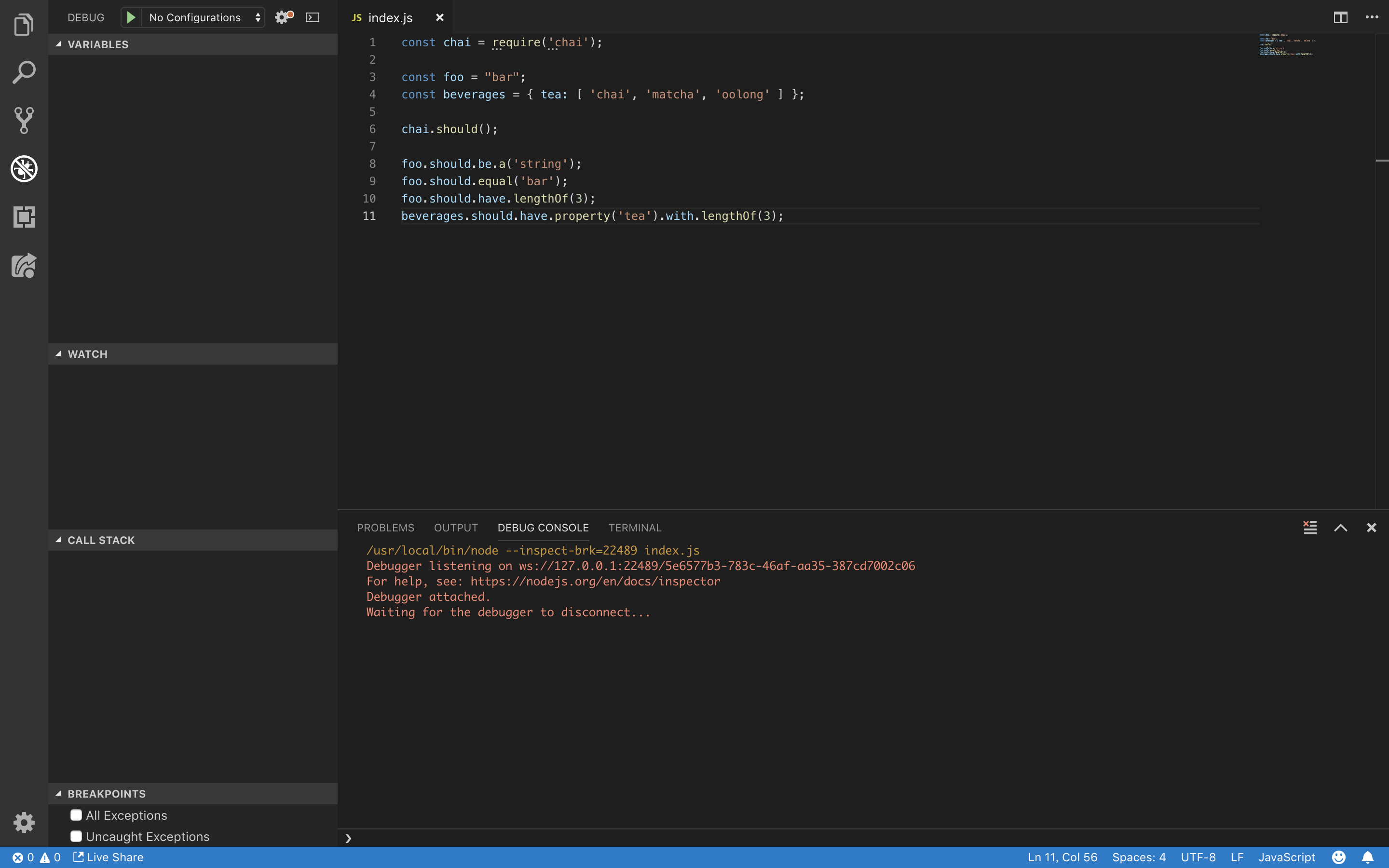This screenshot has width=1389, height=868.
Task: Click 'foo.should.equal' on line 9
Action: click(456, 181)
